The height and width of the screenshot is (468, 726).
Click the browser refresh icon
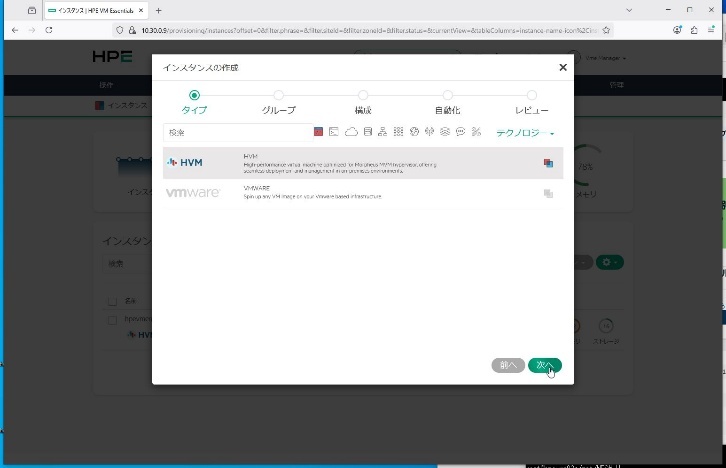tap(48, 30)
